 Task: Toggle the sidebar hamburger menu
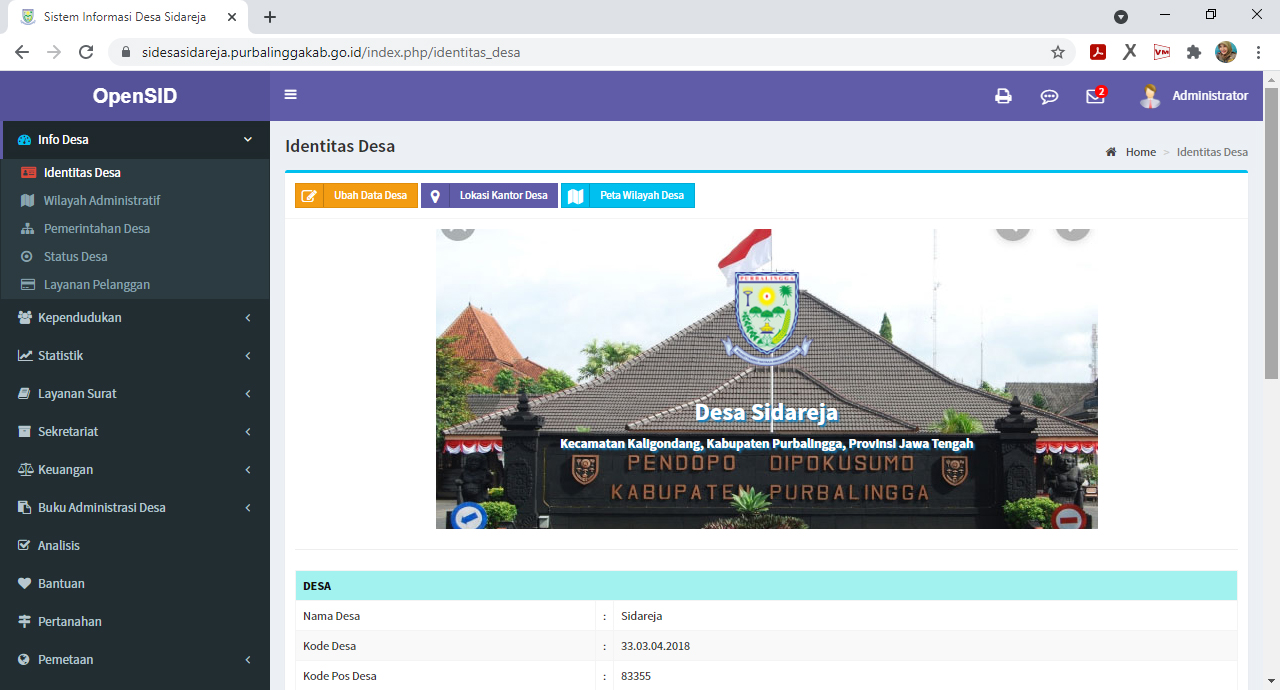coord(291,95)
